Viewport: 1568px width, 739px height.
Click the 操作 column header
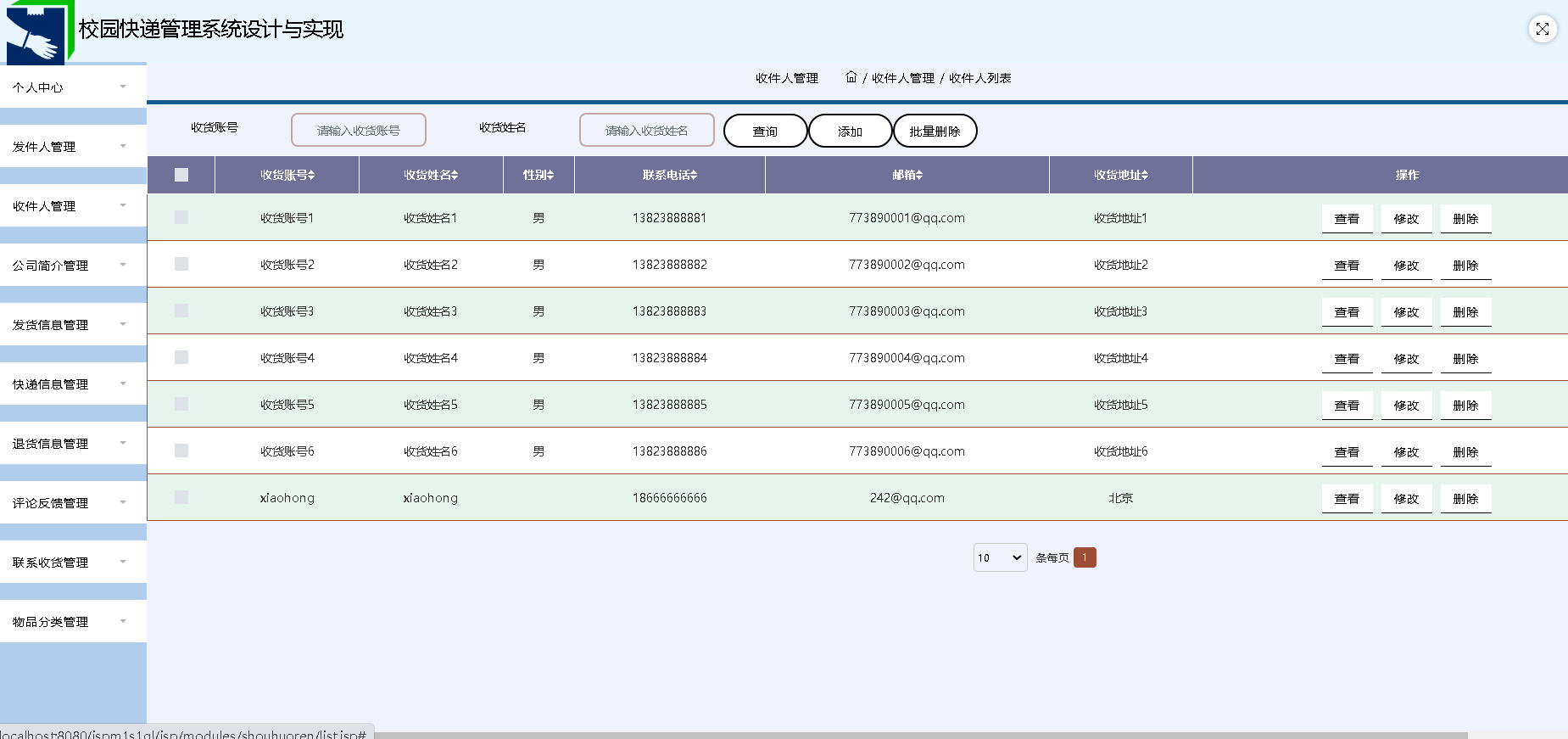tap(1408, 175)
